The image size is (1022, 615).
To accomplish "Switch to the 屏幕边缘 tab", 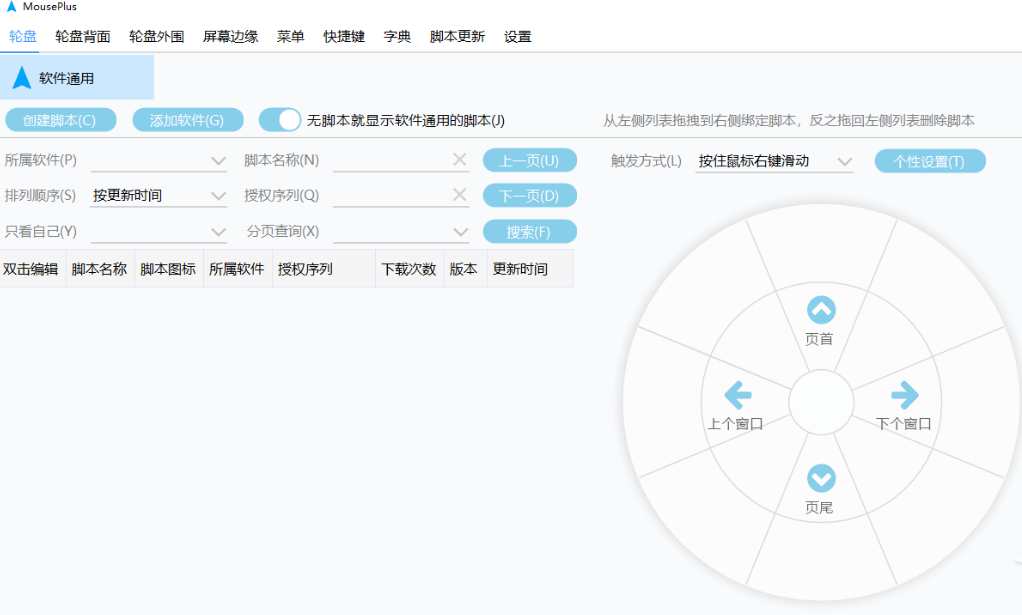I will pos(231,35).
